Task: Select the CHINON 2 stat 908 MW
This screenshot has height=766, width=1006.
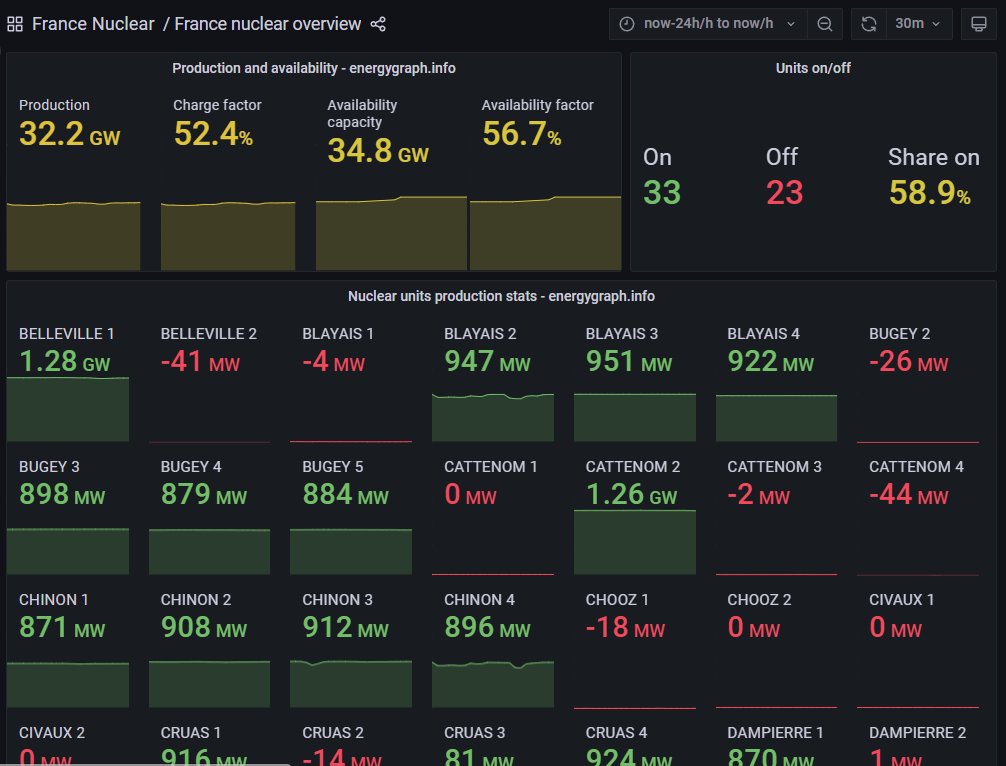Action: [203, 627]
